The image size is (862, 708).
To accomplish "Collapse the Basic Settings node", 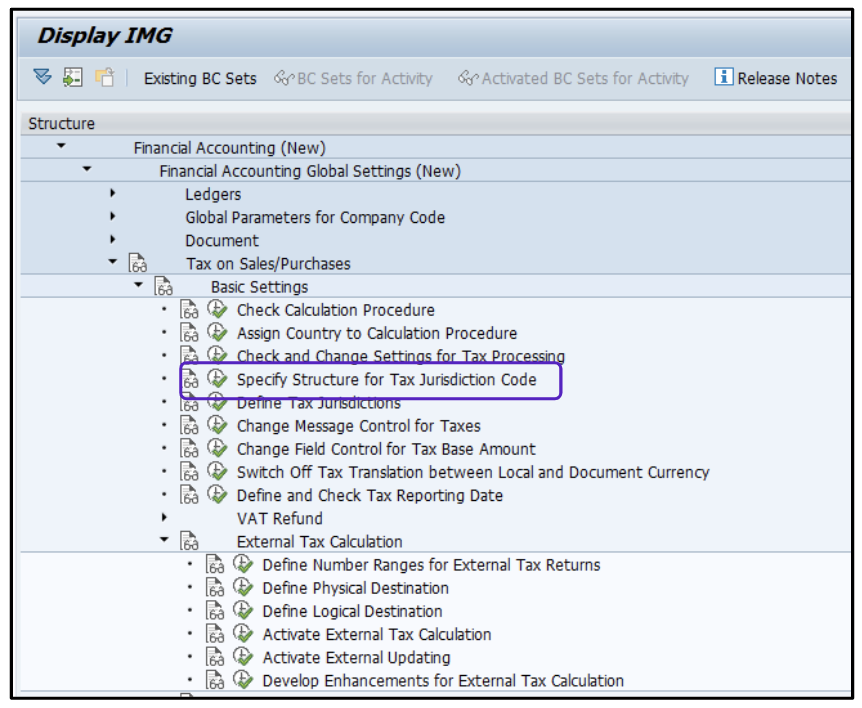I will point(138,287).
